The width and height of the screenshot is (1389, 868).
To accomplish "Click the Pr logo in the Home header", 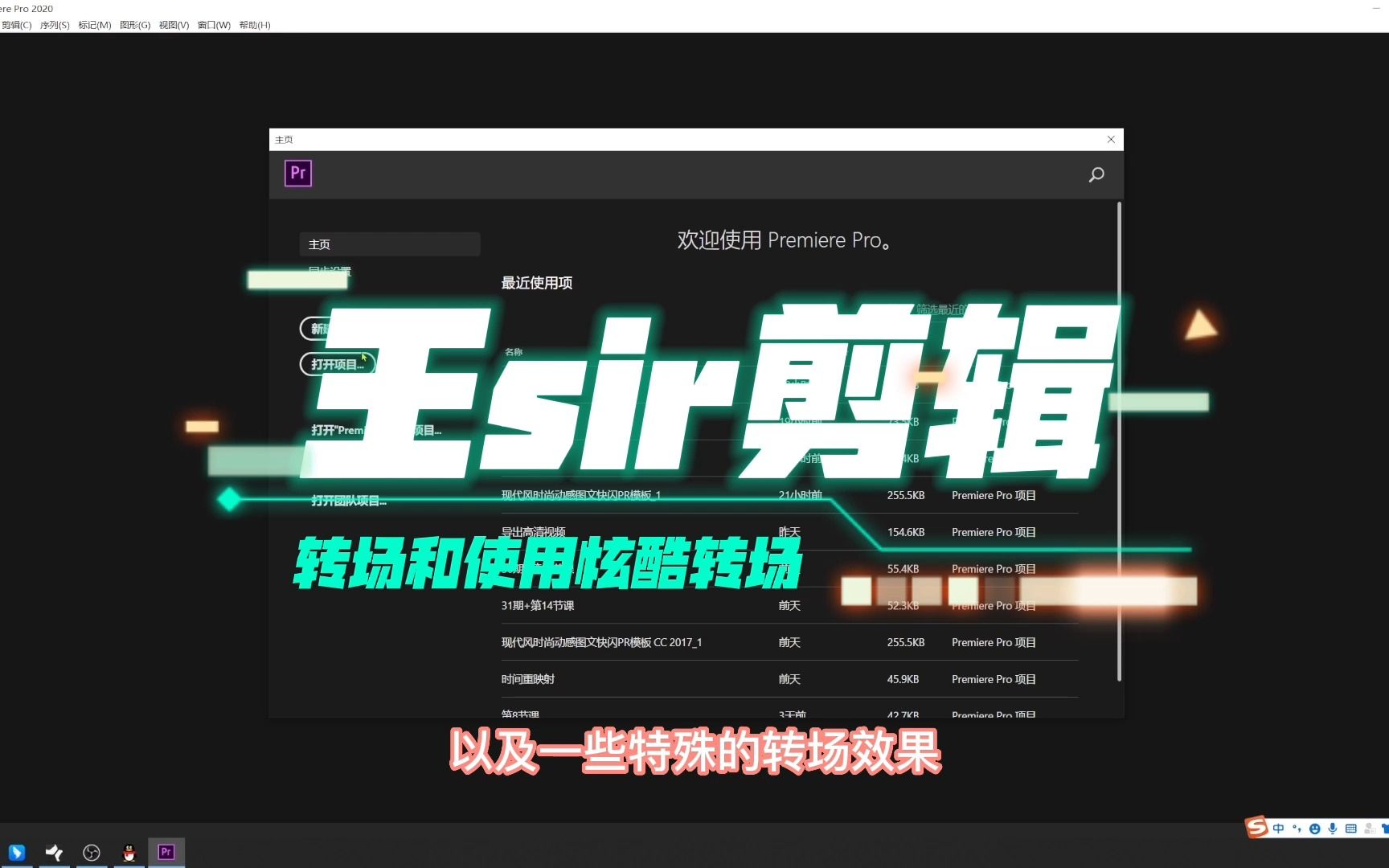I will coord(298,173).
